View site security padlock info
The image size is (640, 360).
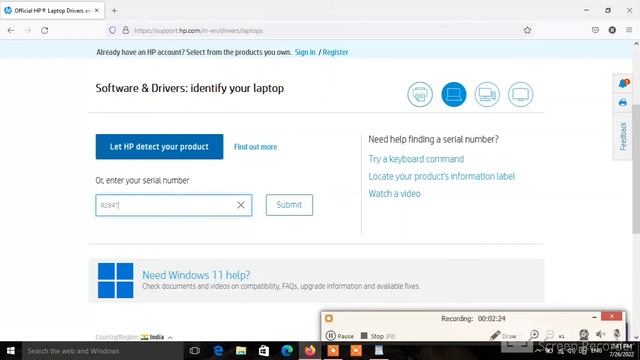coord(126,30)
